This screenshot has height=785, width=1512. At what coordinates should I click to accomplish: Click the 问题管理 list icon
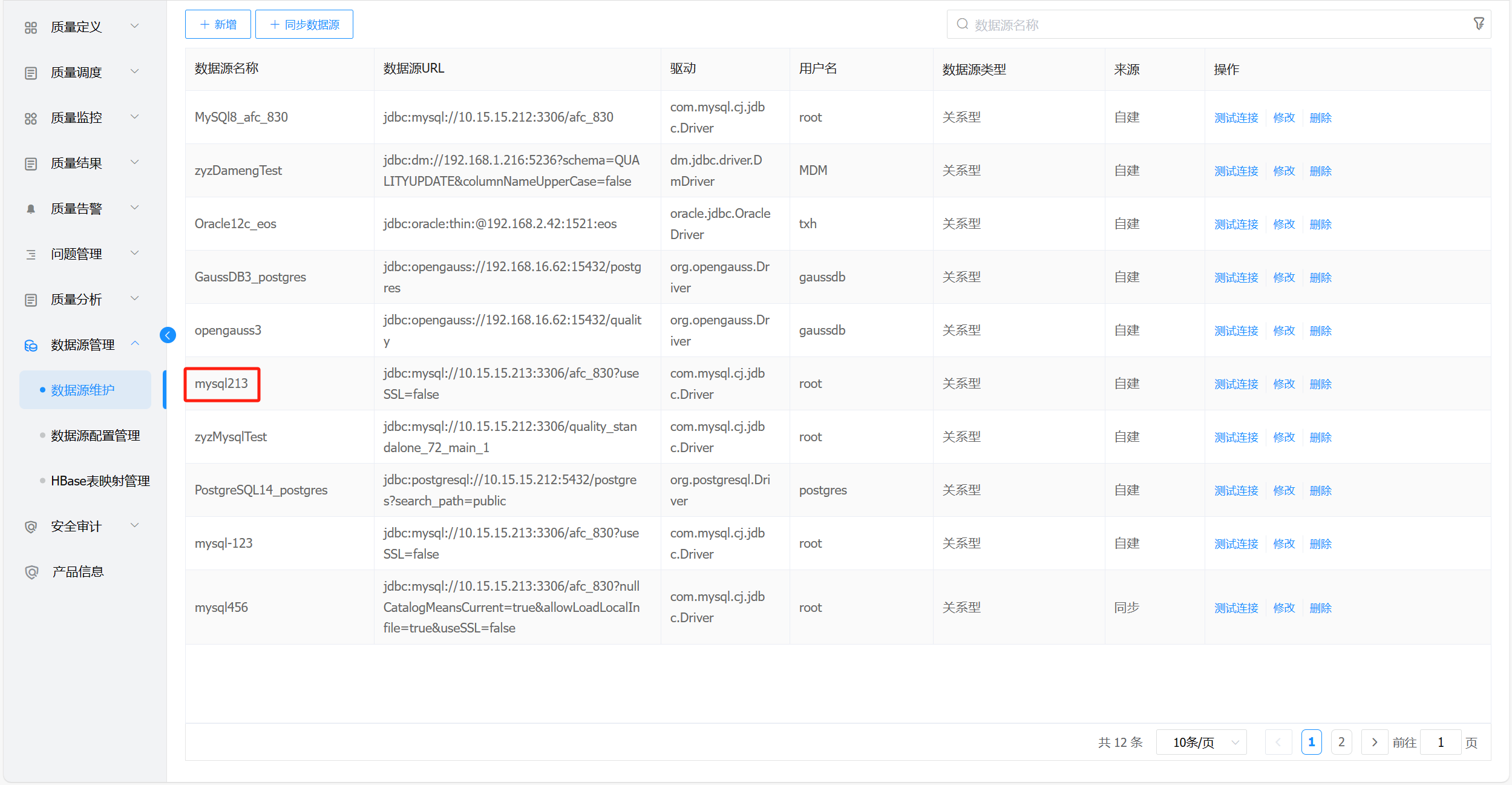click(31, 254)
